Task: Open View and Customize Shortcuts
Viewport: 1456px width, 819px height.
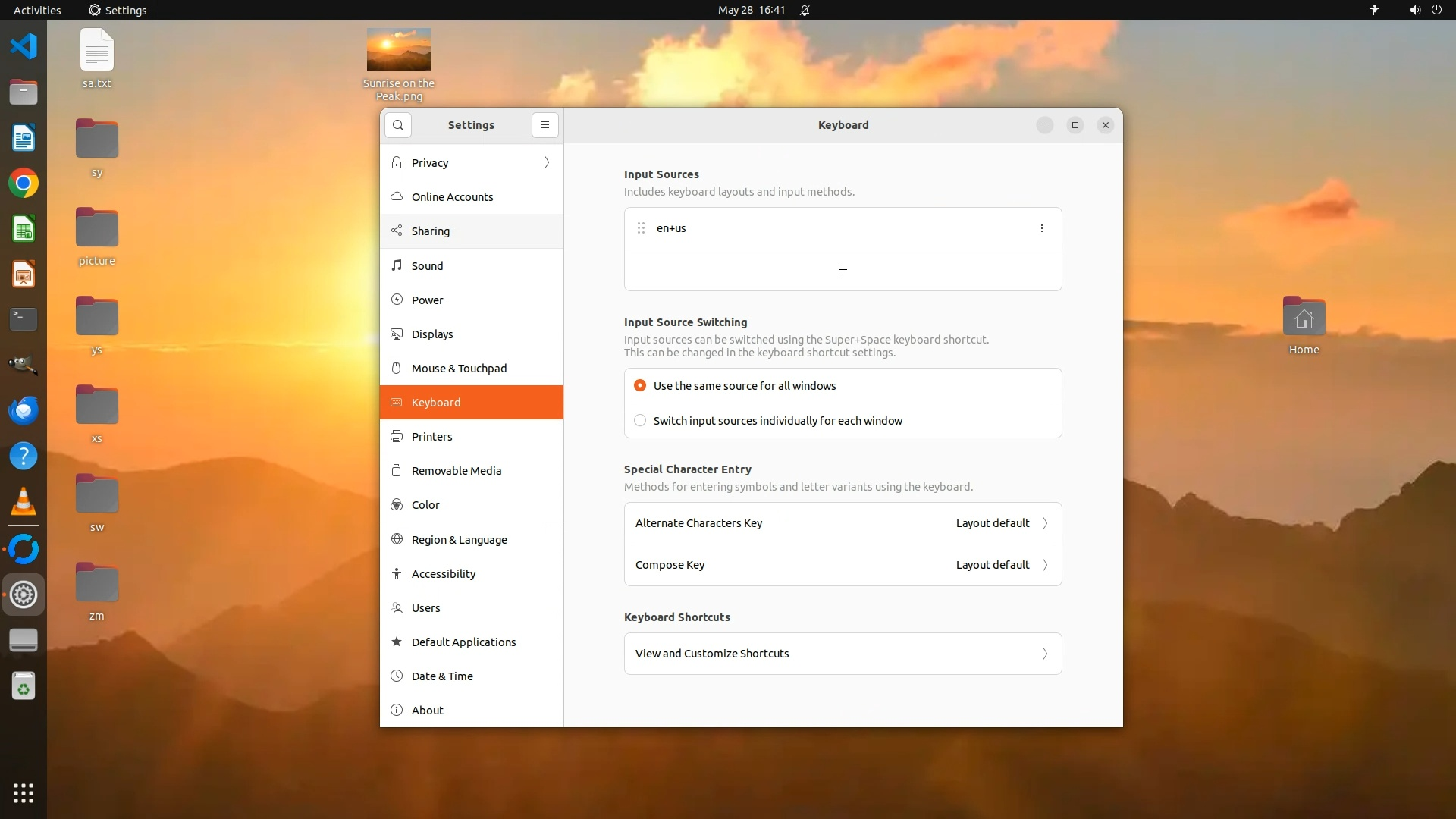Action: [843, 654]
